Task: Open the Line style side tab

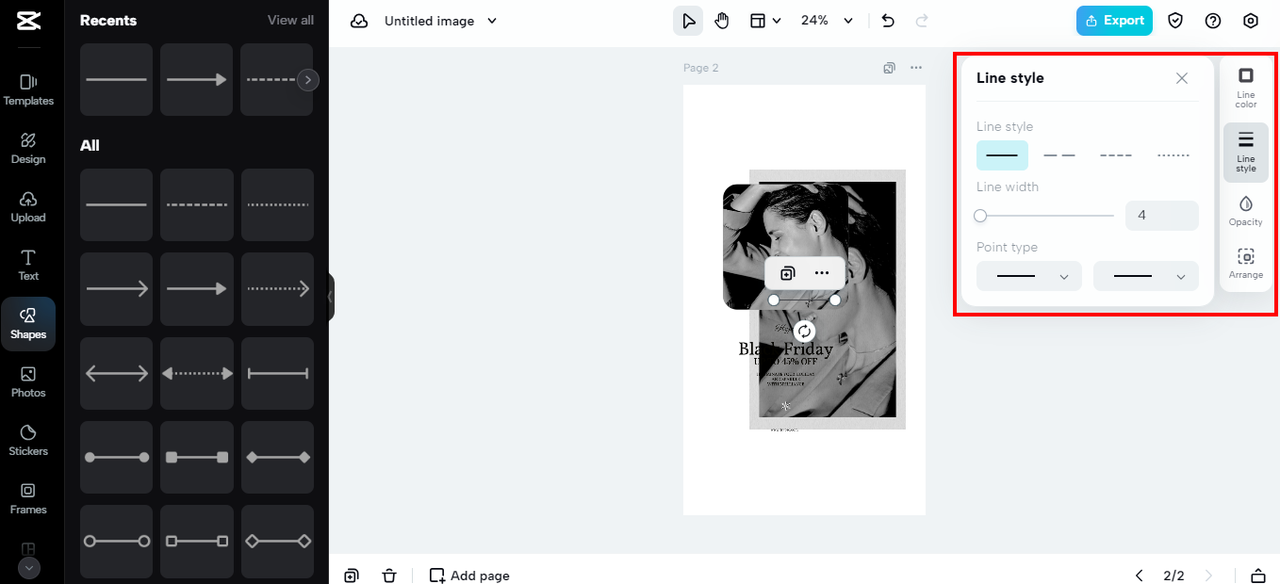Action: tap(1246, 152)
